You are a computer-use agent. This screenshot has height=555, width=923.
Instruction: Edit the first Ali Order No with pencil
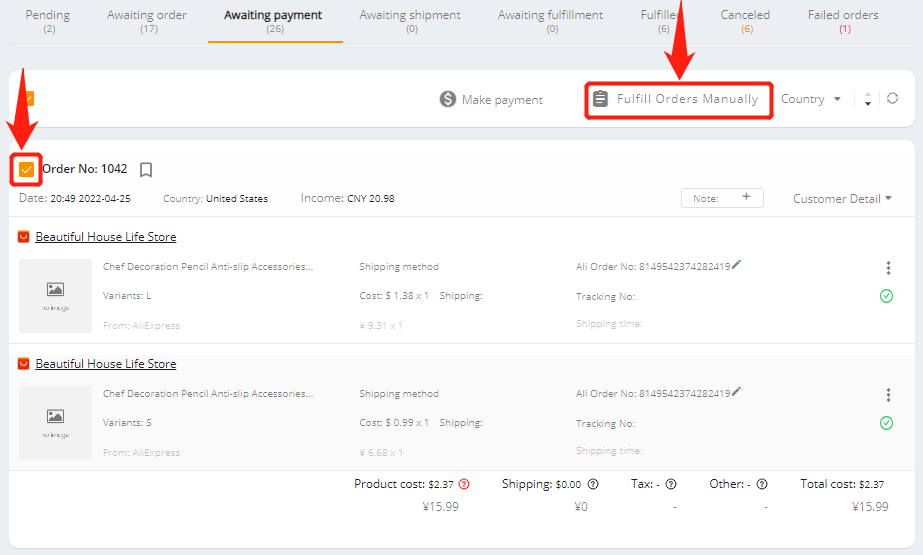[x=737, y=265]
